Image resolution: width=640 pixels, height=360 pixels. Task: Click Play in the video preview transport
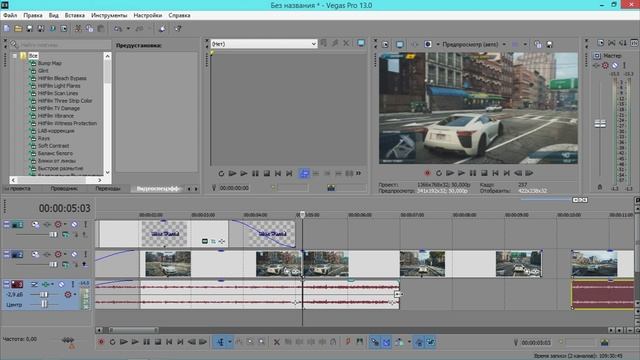click(x=461, y=173)
